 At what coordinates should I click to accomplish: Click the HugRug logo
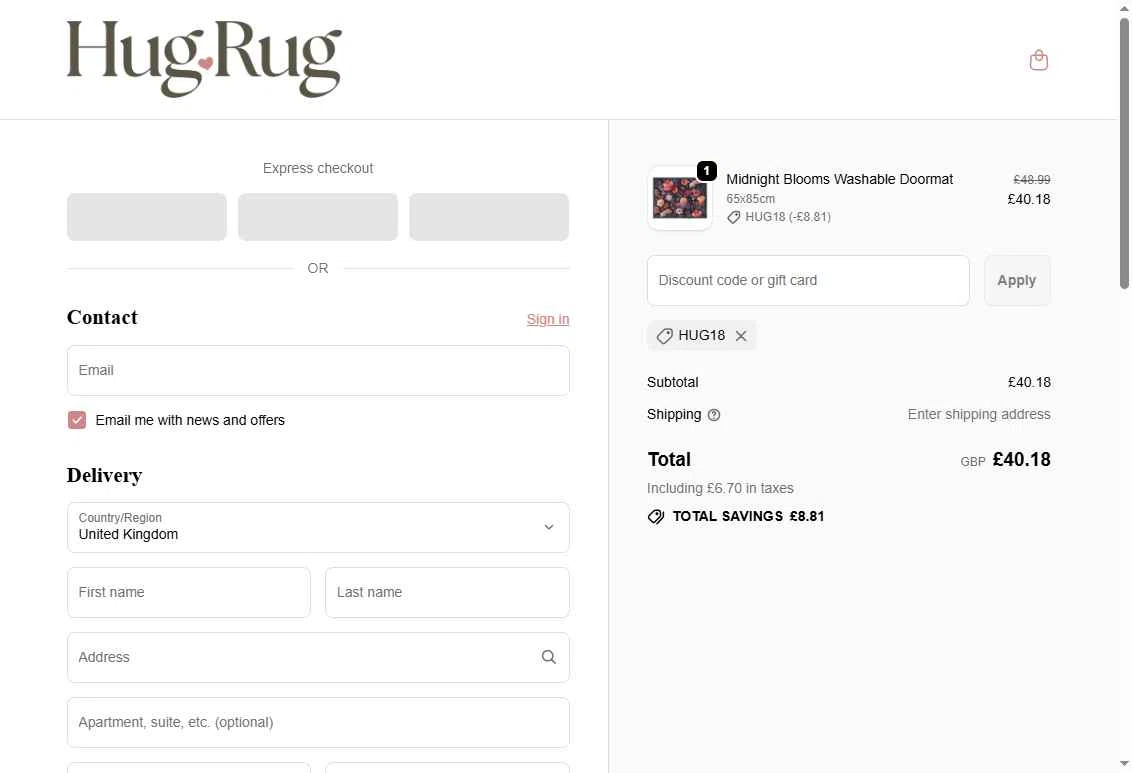tap(204, 59)
